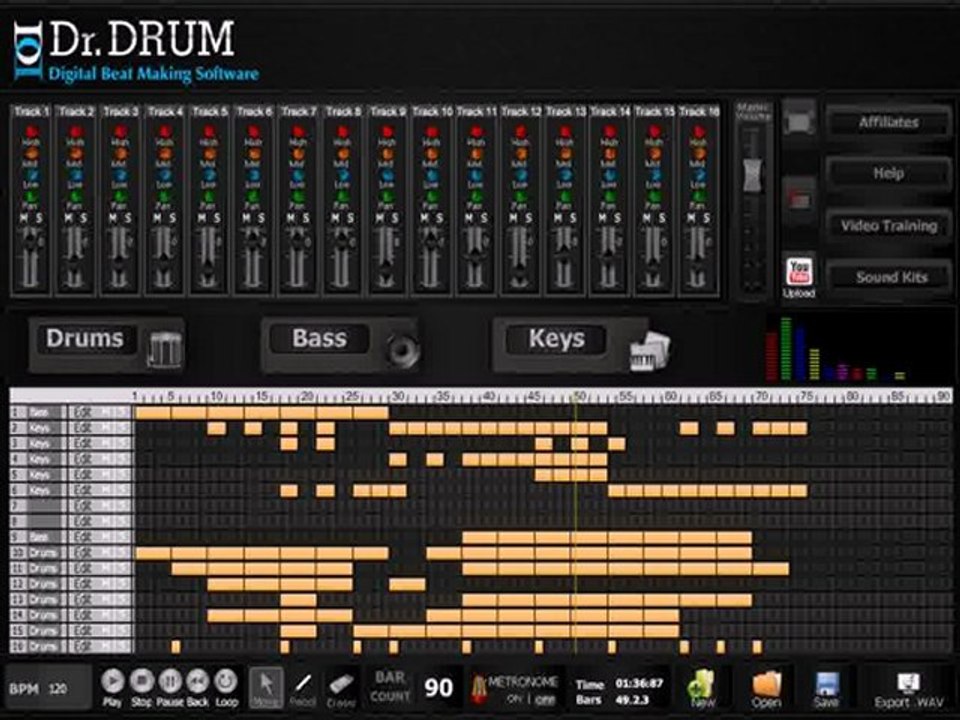960x720 pixels.
Task: Click the Help button
Action: click(x=888, y=174)
